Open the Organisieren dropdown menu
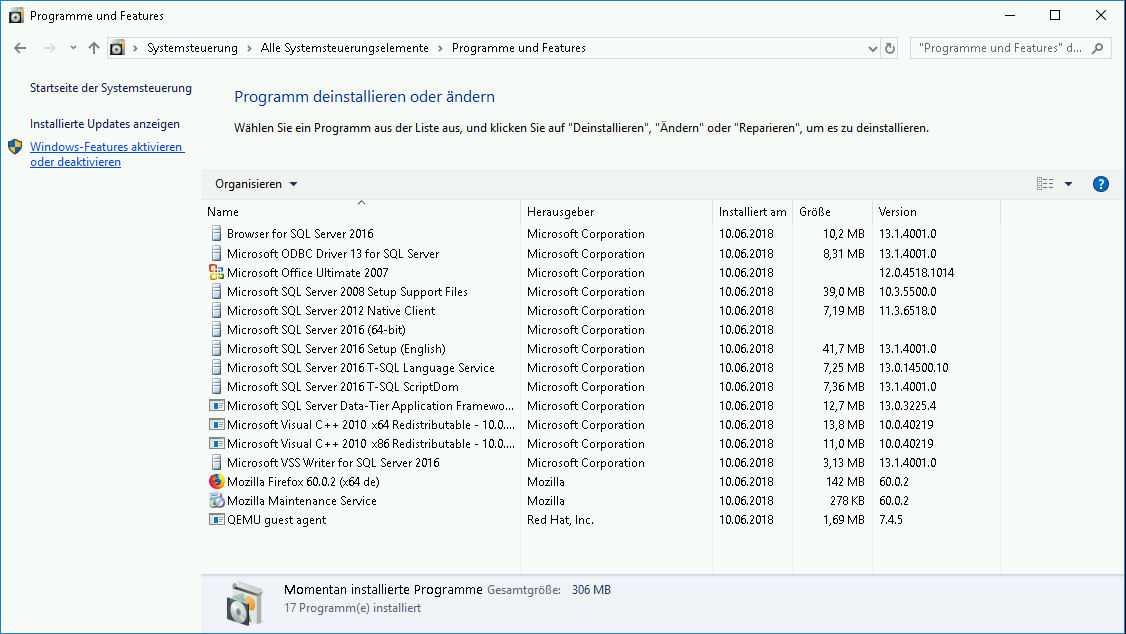 [x=256, y=184]
